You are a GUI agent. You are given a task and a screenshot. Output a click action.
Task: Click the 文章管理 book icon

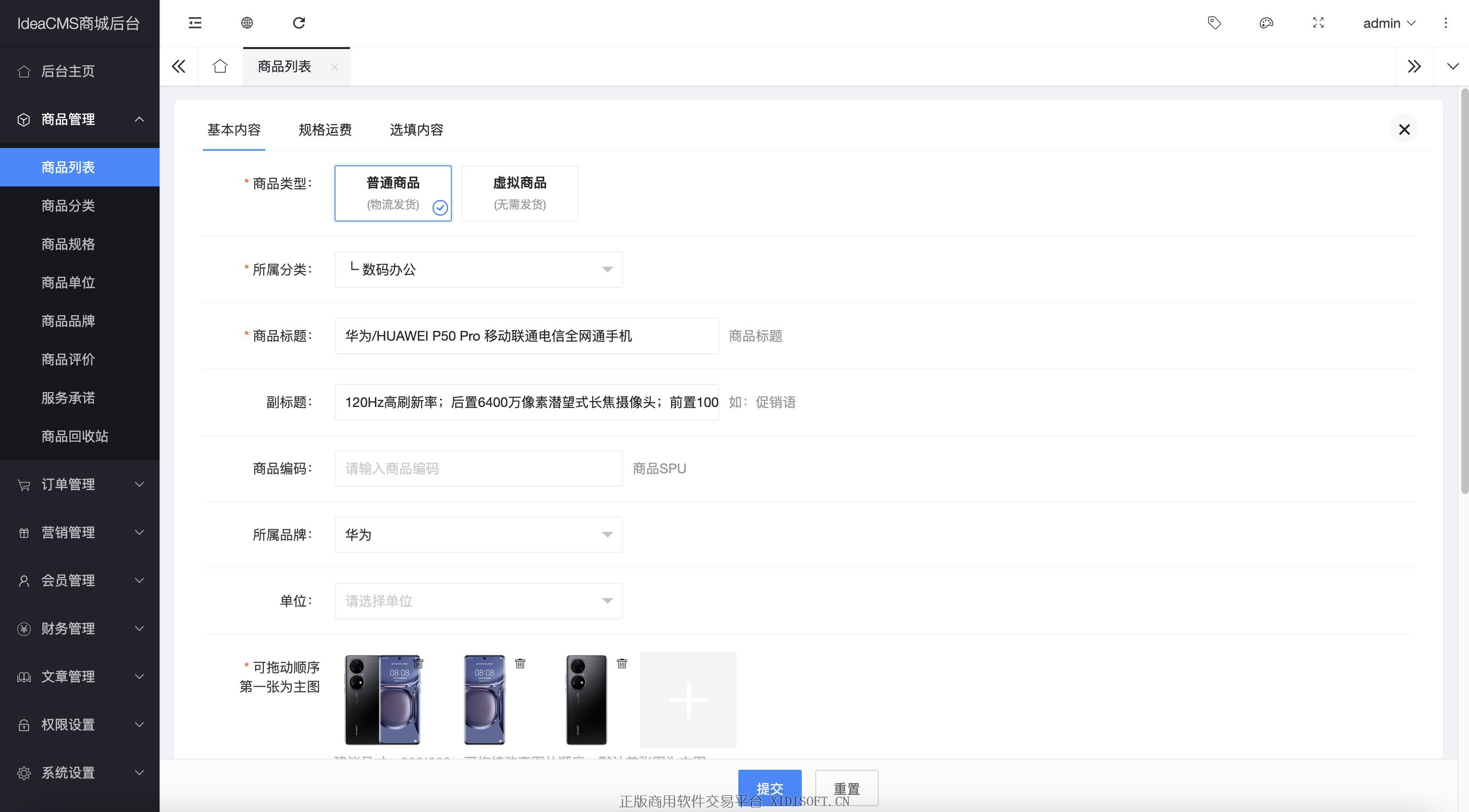coord(24,677)
